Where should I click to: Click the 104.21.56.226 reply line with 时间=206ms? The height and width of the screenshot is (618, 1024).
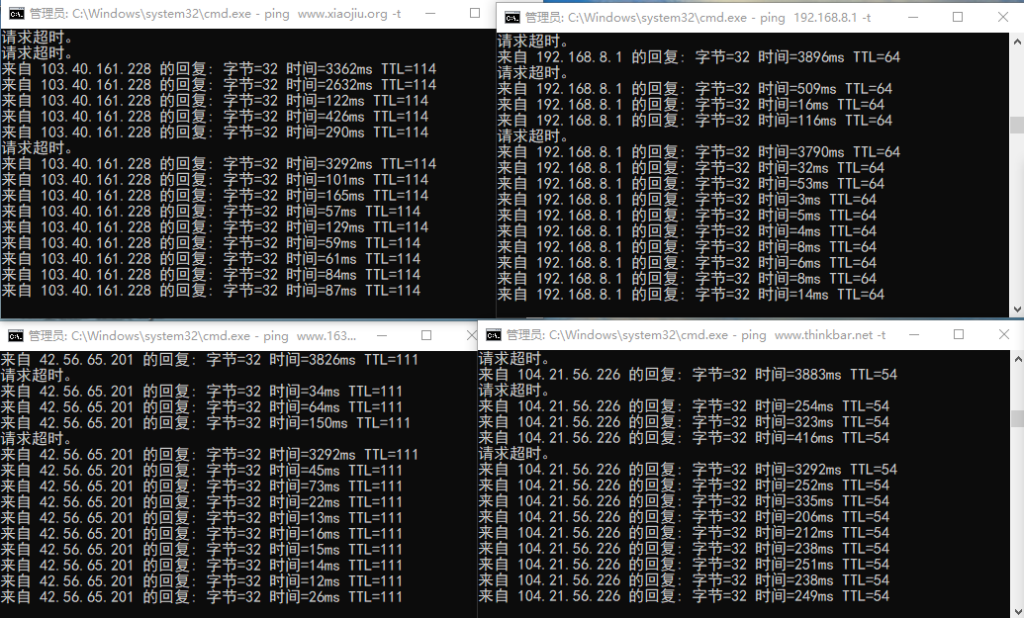pyautogui.click(x=684, y=517)
